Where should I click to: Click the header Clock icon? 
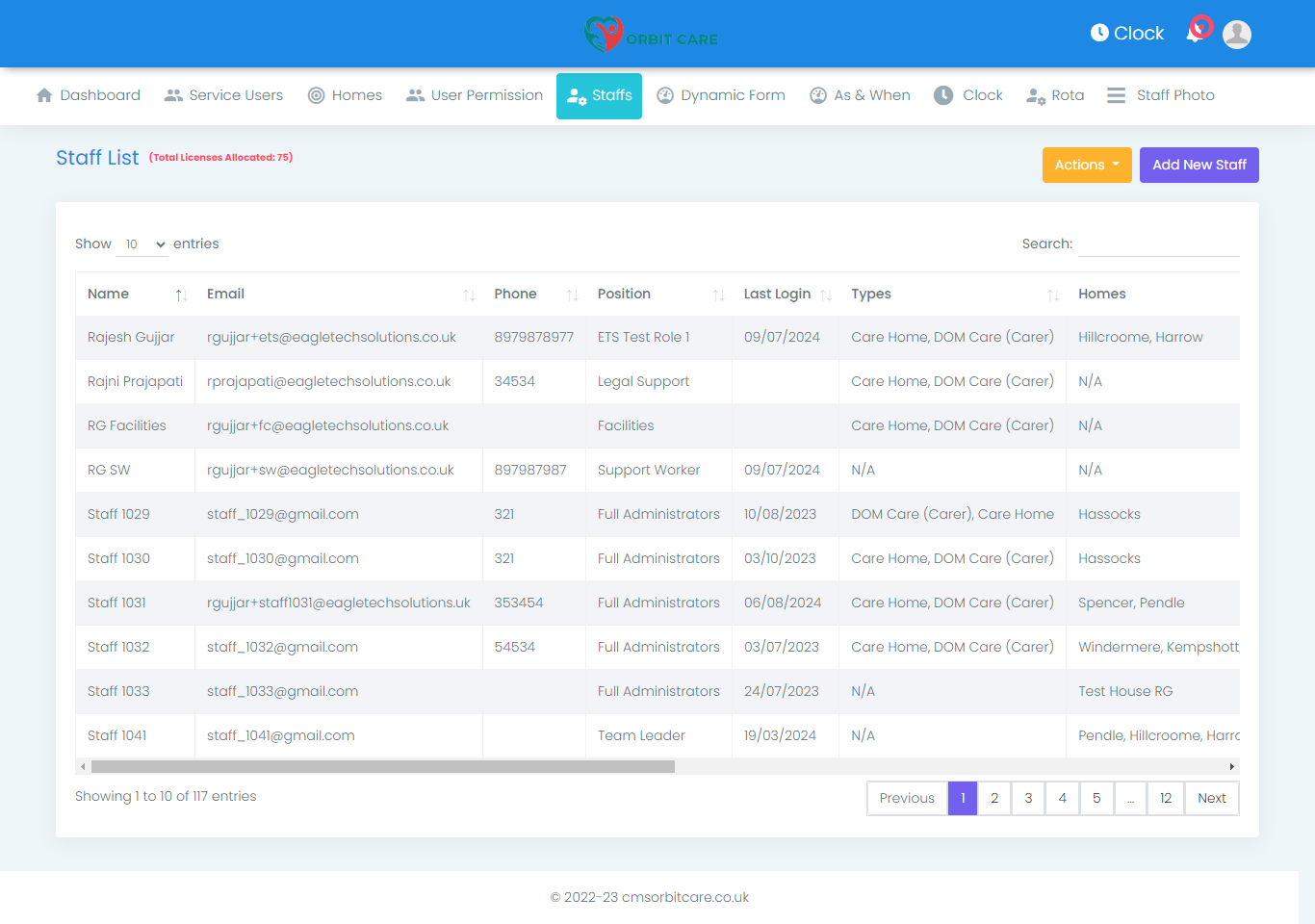tap(1099, 33)
